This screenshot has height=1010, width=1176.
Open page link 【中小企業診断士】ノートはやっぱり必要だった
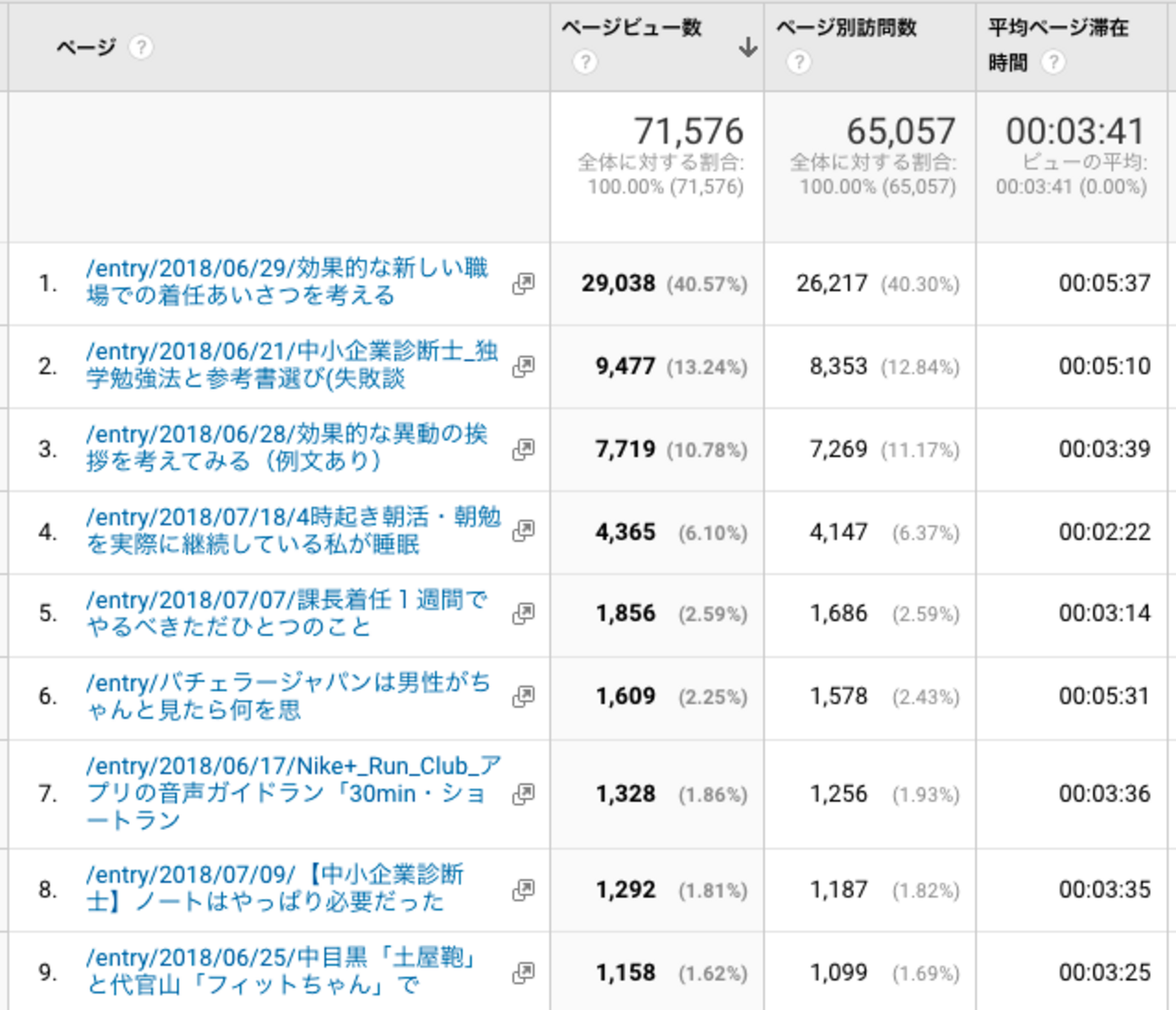point(275,888)
